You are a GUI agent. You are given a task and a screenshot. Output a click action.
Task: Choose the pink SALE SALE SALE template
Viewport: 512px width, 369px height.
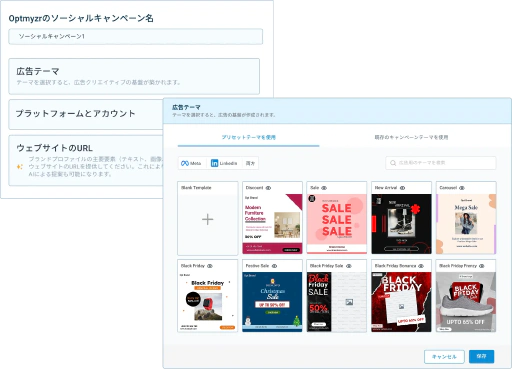coord(337,224)
